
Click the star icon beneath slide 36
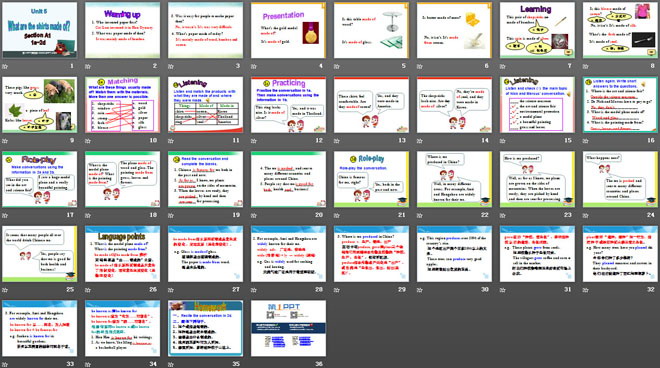coord(254,365)
